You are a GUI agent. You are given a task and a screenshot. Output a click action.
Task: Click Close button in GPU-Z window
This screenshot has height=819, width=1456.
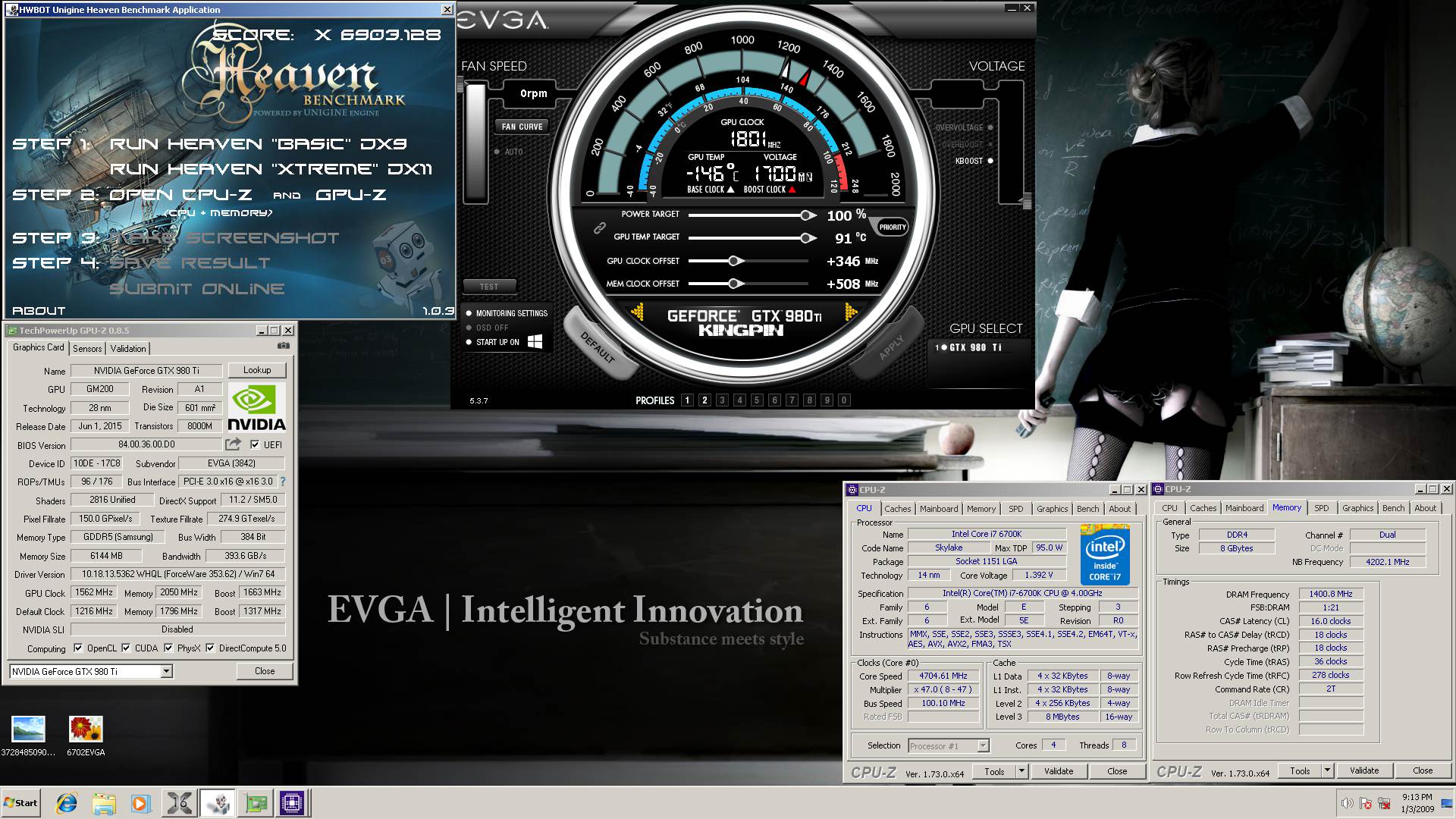pyautogui.click(x=265, y=671)
